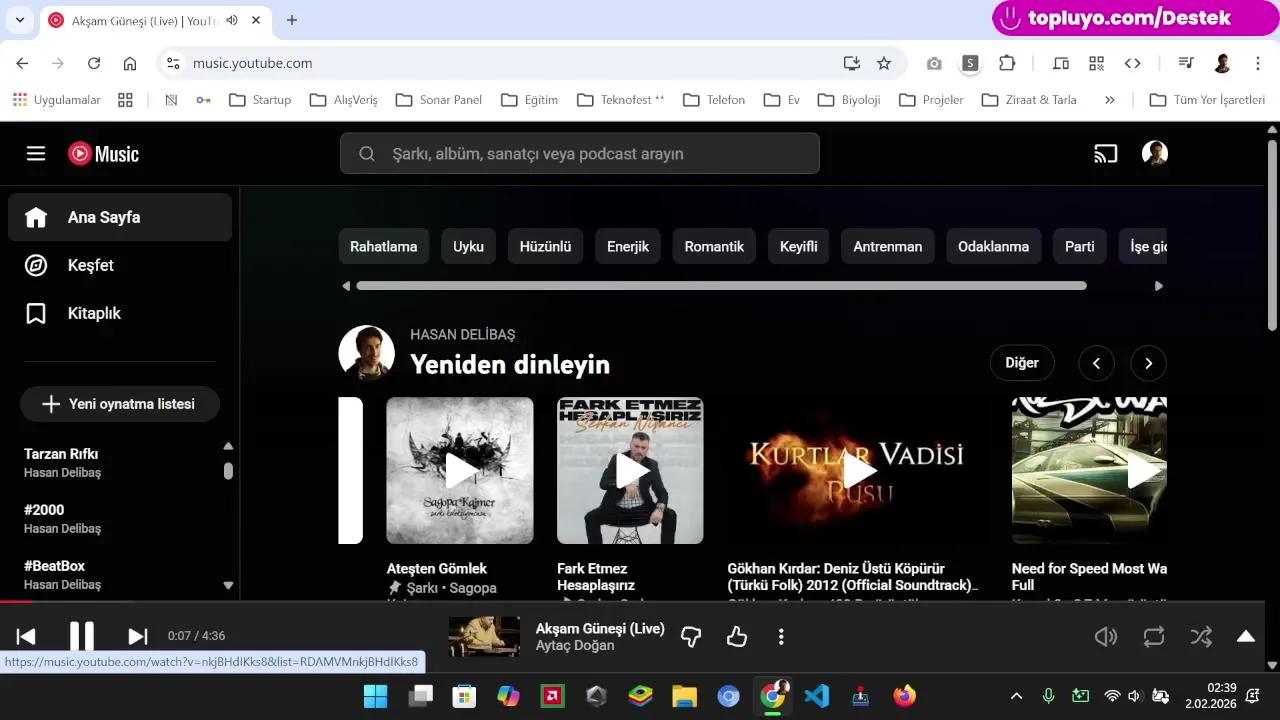Open the Startup bookmarks folder
1280x720 pixels.
(260, 100)
